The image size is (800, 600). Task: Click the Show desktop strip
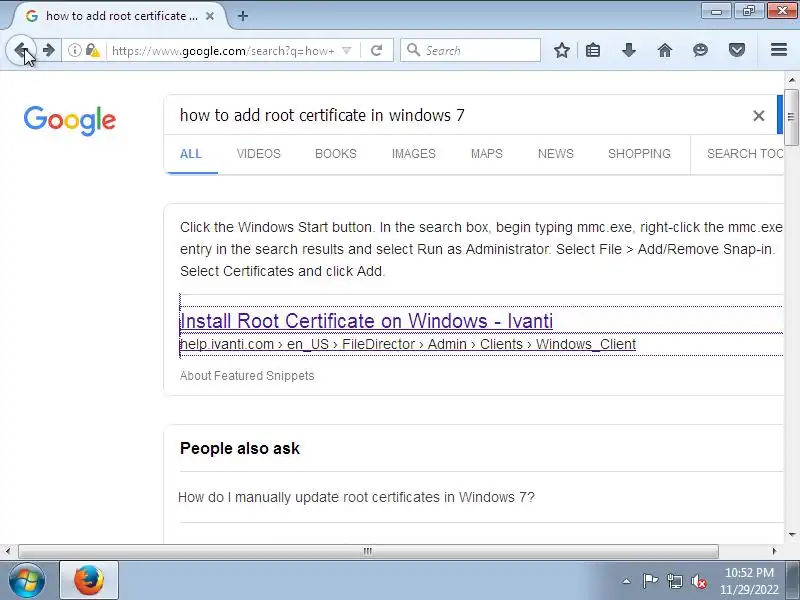click(794, 581)
